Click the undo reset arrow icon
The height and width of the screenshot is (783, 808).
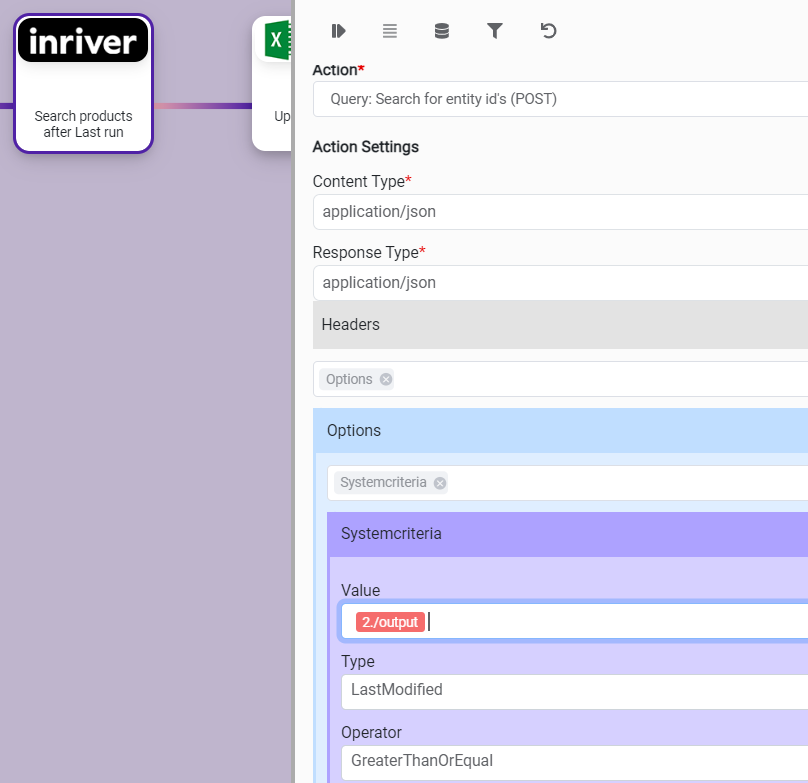(547, 31)
